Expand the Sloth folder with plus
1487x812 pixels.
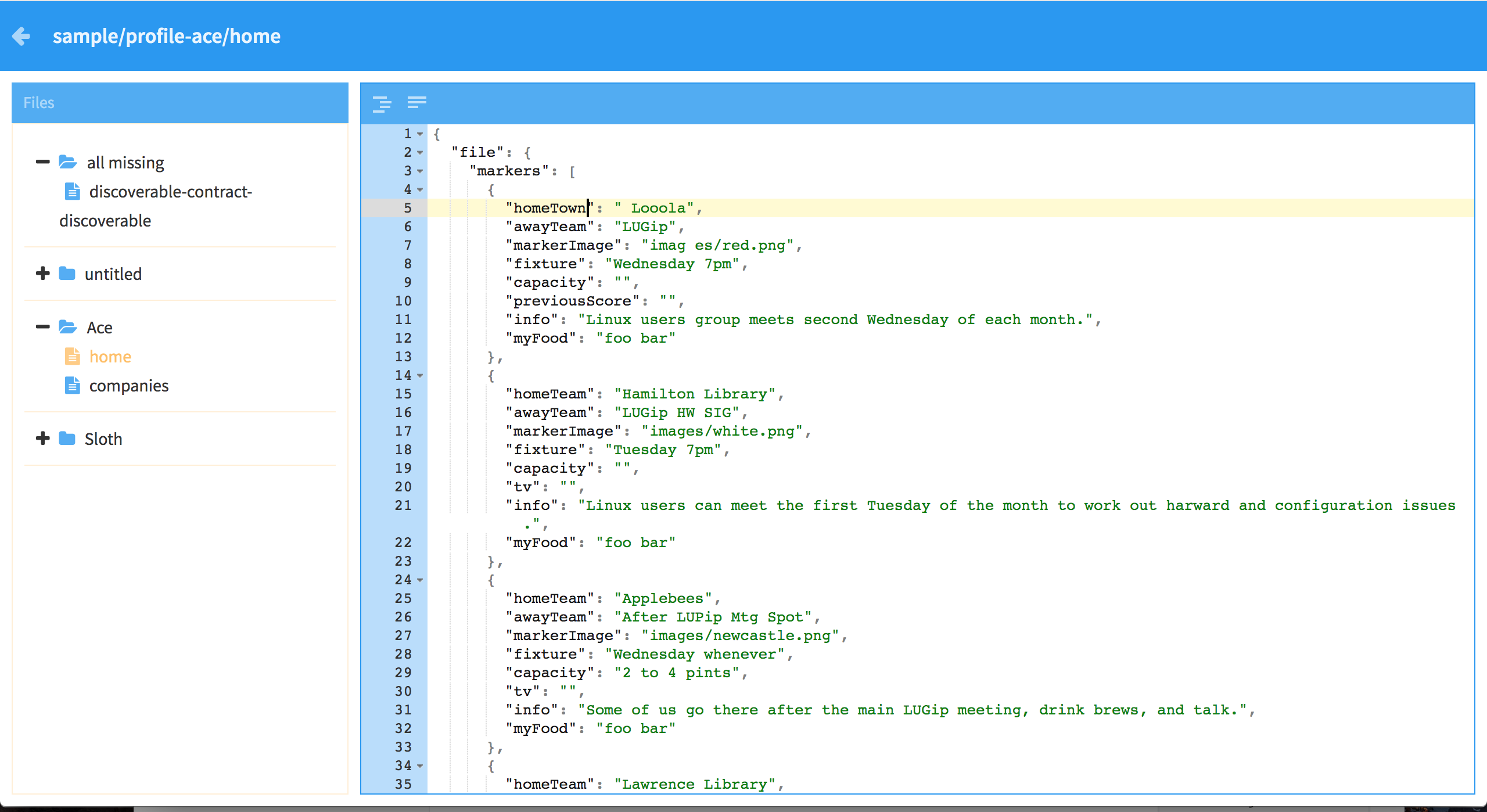coord(43,439)
